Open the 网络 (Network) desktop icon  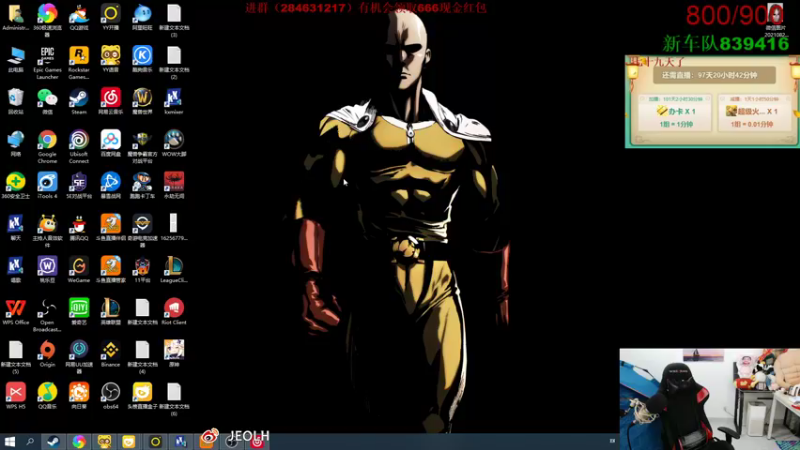click(x=15, y=143)
